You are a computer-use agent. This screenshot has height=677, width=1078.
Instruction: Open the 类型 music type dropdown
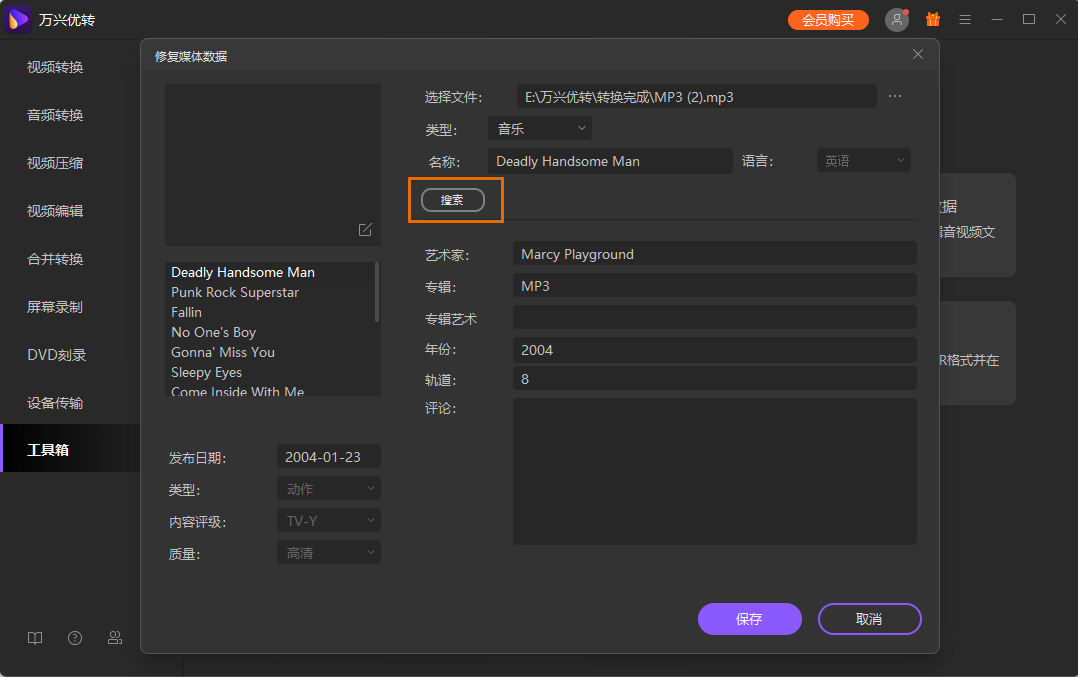(x=539, y=127)
